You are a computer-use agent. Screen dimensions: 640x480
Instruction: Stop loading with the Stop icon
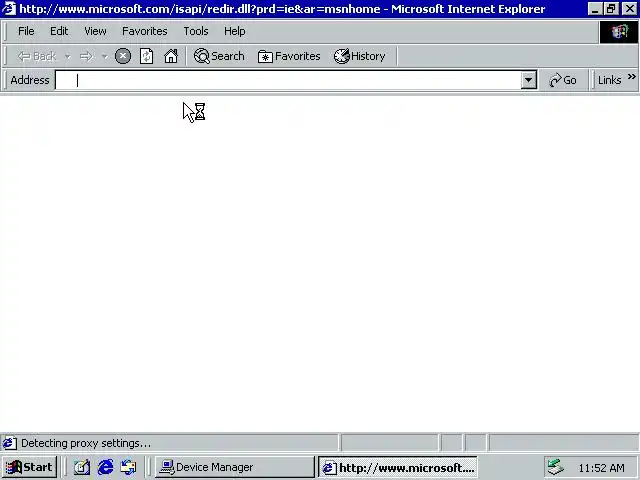point(123,56)
